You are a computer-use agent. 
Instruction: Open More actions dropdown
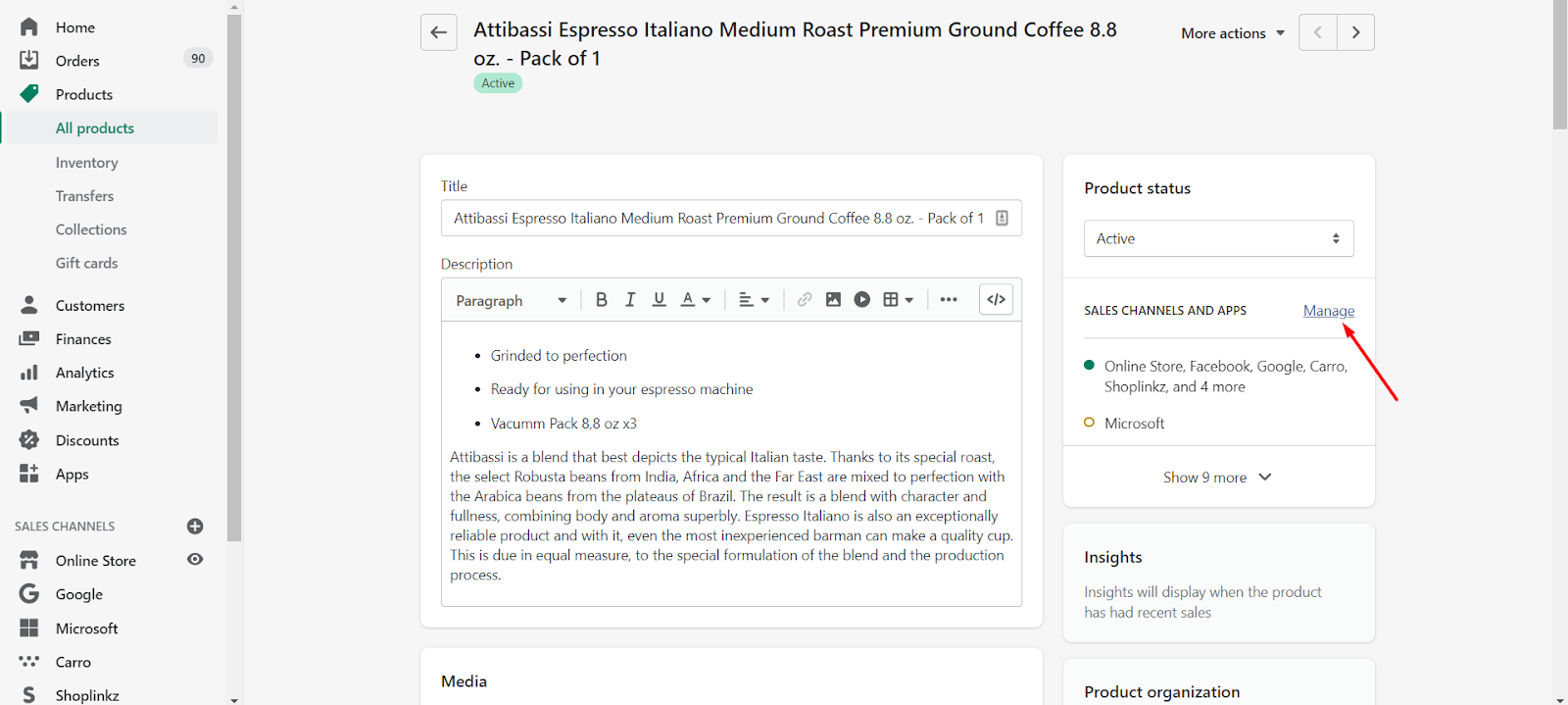click(x=1233, y=33)
